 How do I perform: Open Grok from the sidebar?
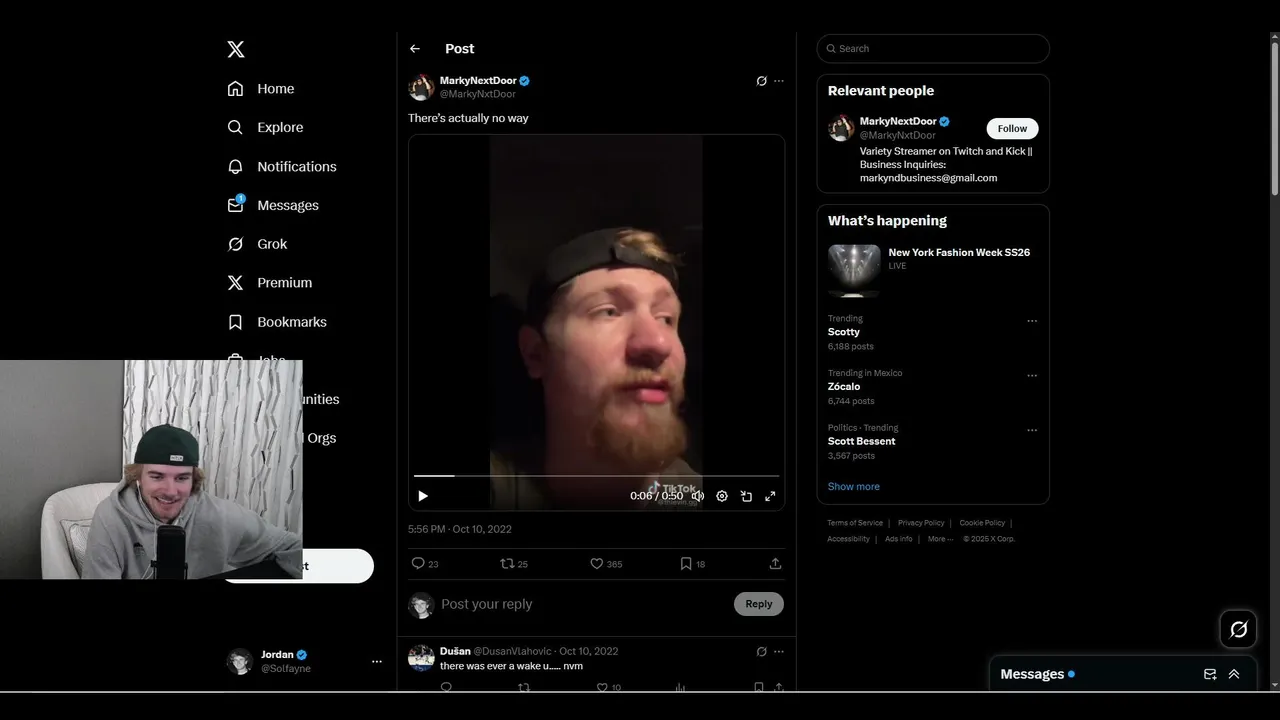click(x=257, y=244)
